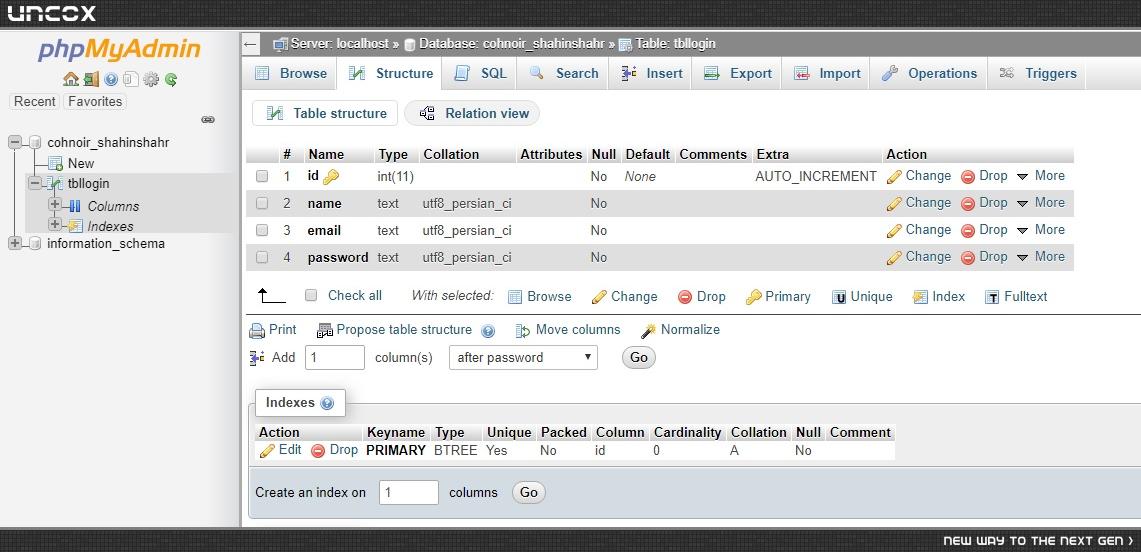Go to phpMyAdmin home via house icon
Image resolution: width=1141 pixels, height=552 pixels.
pos(71,79)
